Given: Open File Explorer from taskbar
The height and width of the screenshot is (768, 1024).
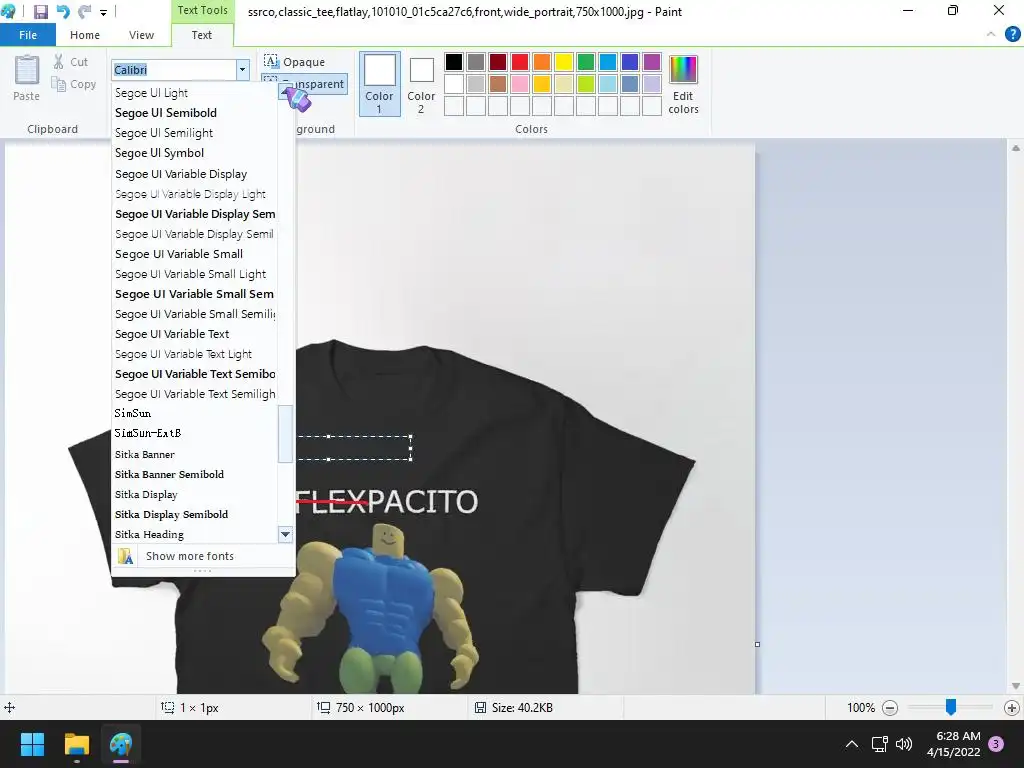Looking at the screenshot, I should (x=76, y=744).
